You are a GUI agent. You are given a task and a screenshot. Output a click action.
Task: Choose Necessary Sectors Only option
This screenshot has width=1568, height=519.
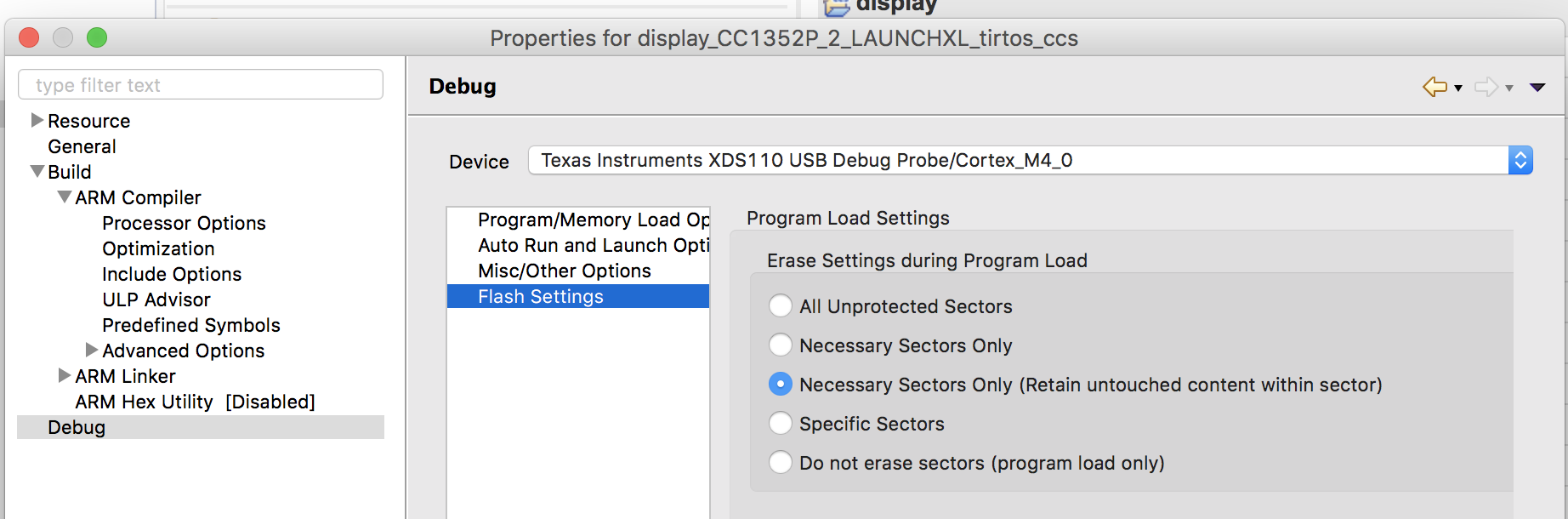[x=780, y=345]
